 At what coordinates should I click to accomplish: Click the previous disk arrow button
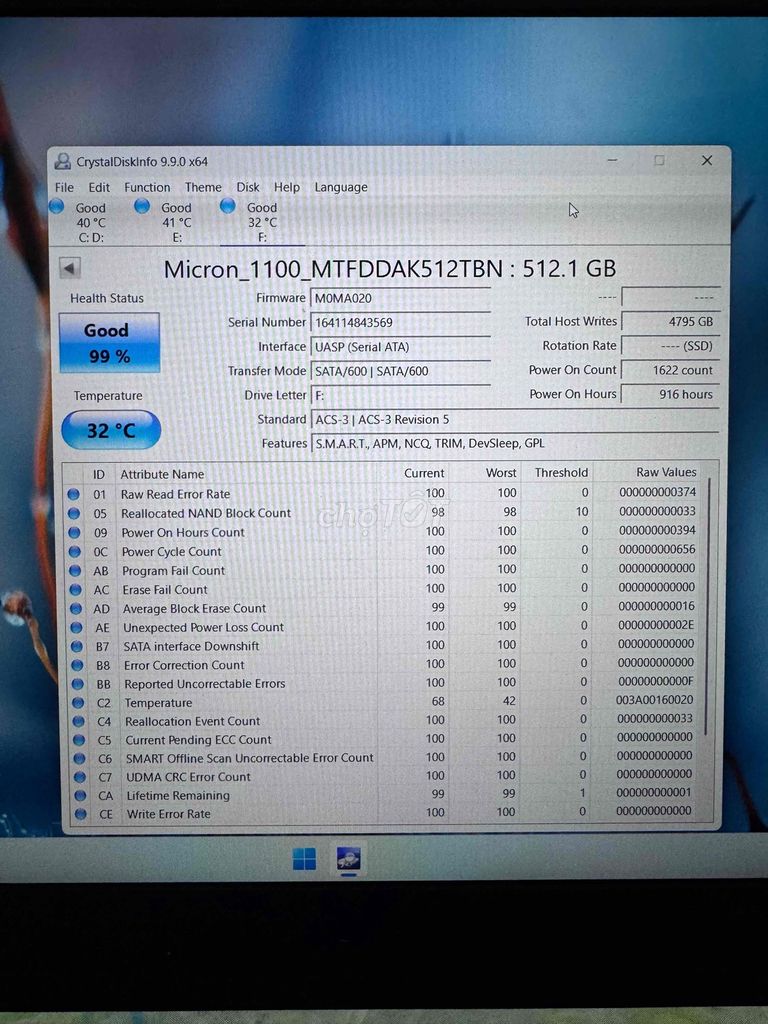[x=70, y=268]
